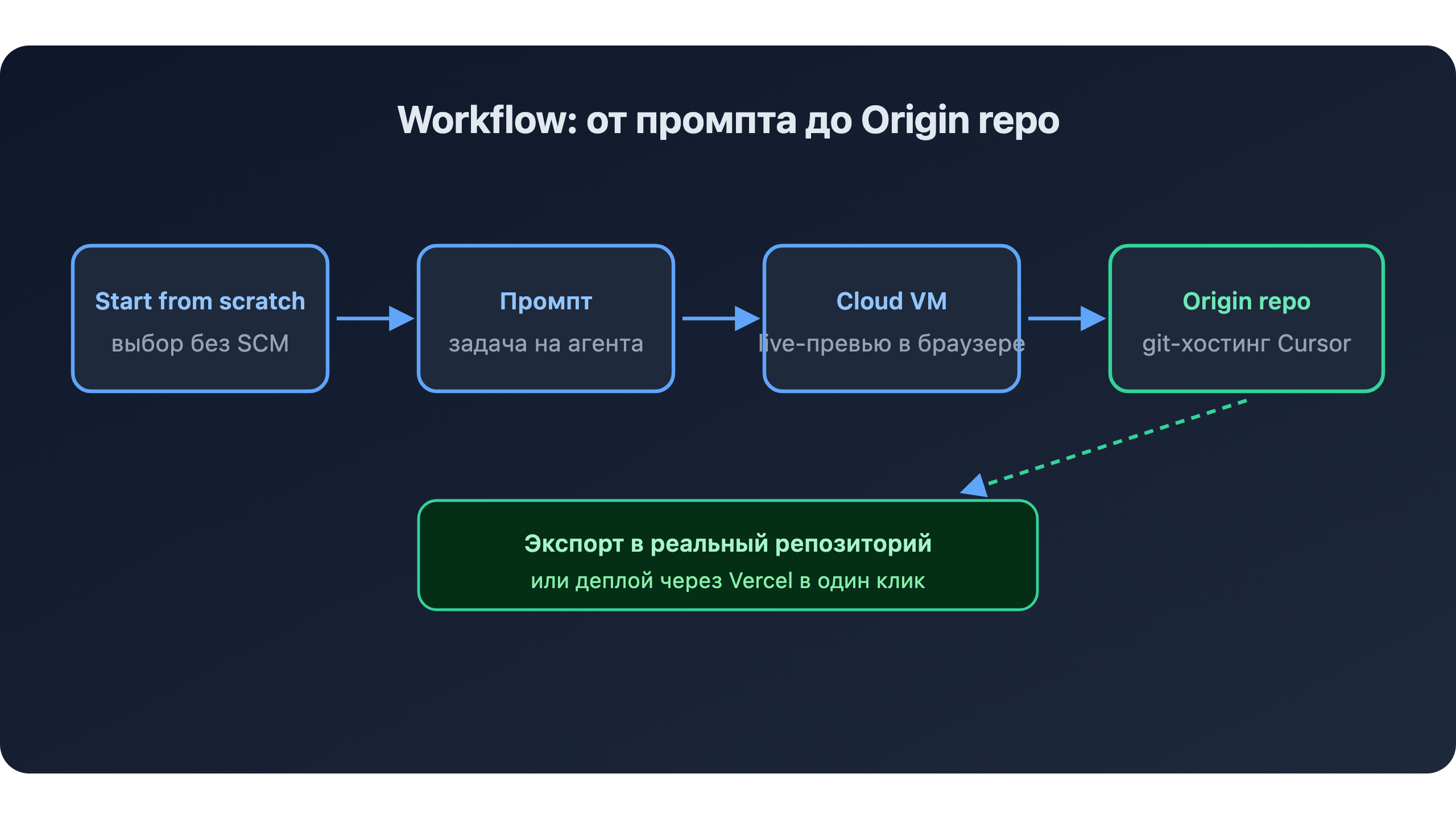This screenshot has height=819, width=1456.
Task: Click the 'live-превью в браузере' caption
Action: (x=892, y=343)
